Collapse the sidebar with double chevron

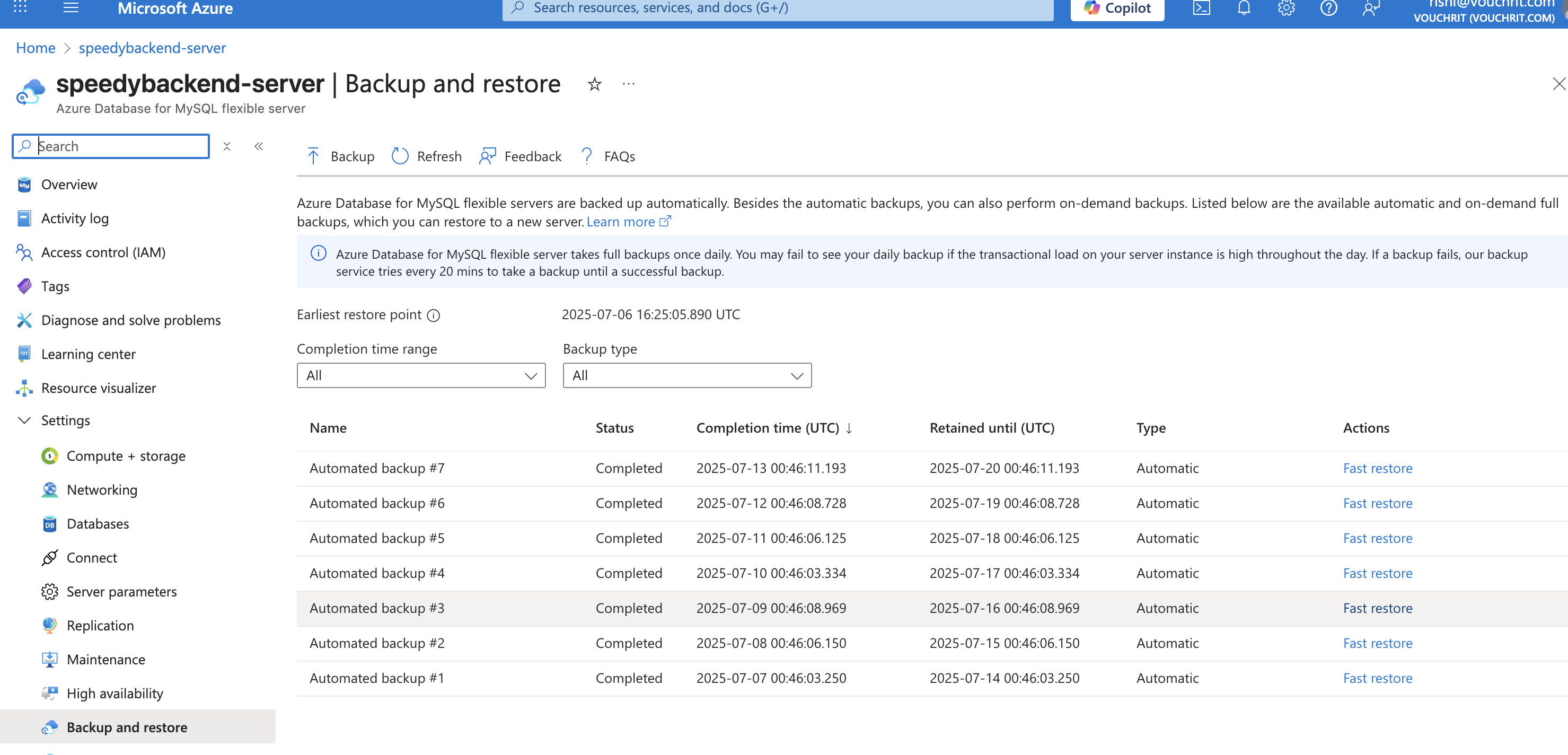[259, 146]
